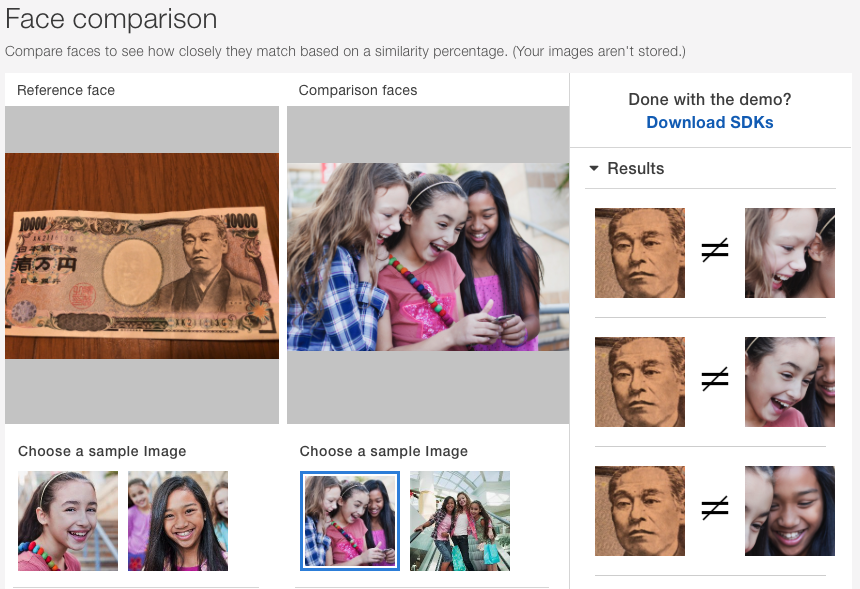Click not-equal symbol in second result
This screenshot has width=860, height=589.
point(715,379)
